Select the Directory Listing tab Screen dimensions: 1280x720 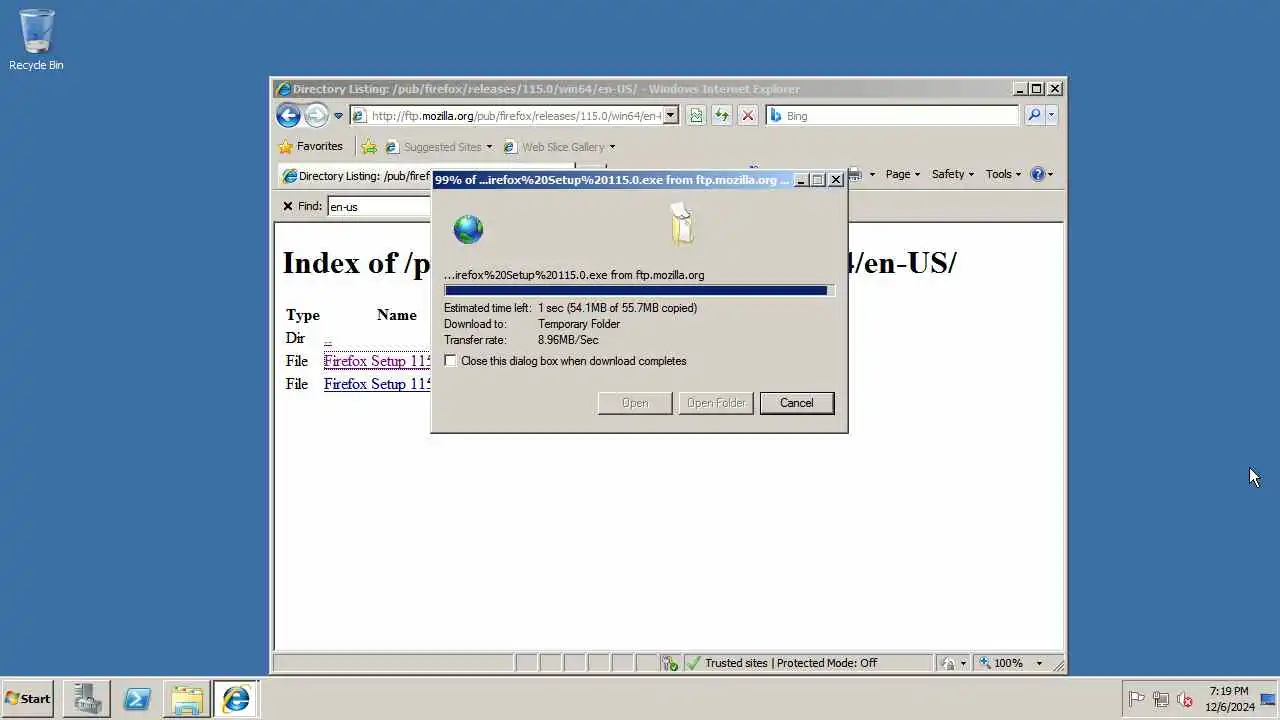click(355, 176)
